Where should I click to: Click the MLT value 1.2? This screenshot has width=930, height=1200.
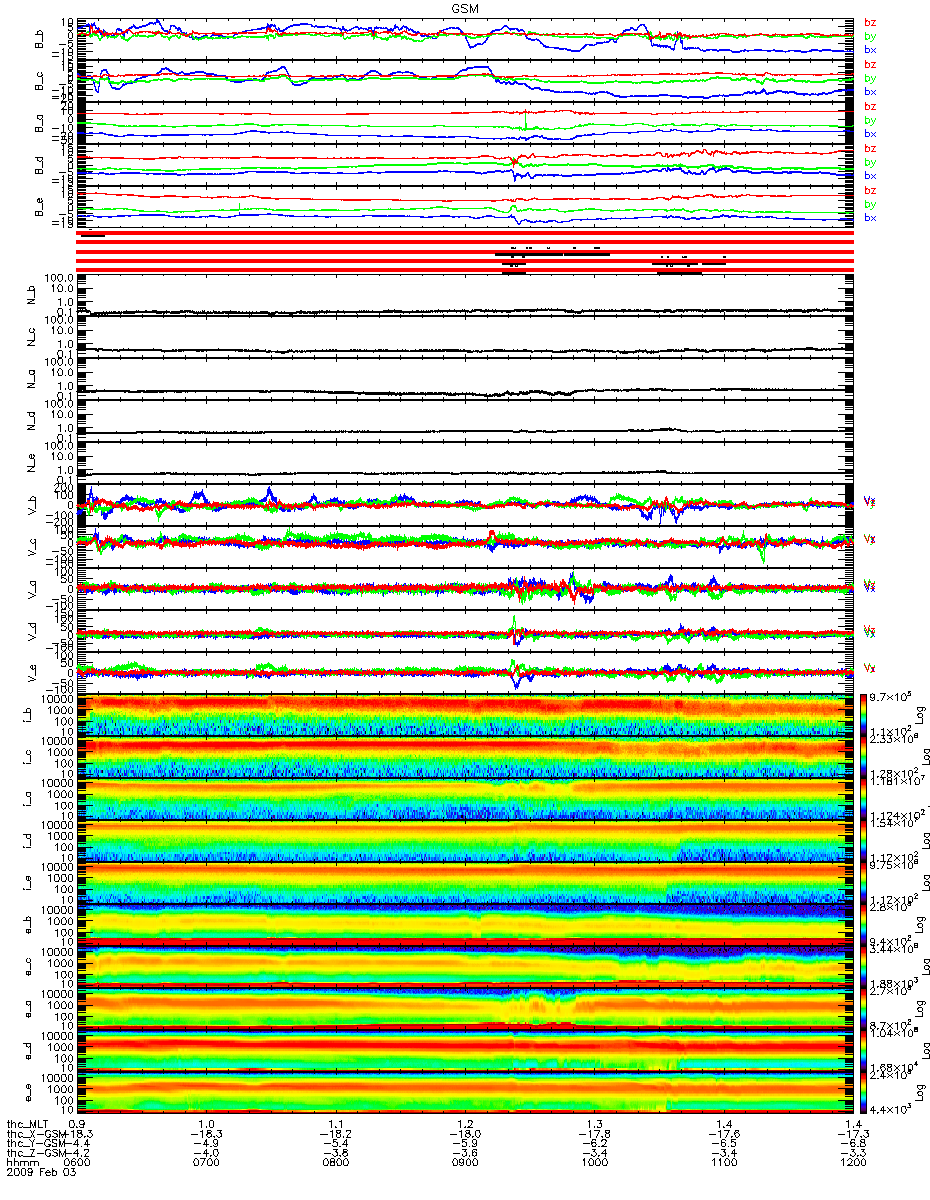(465, 1124)
